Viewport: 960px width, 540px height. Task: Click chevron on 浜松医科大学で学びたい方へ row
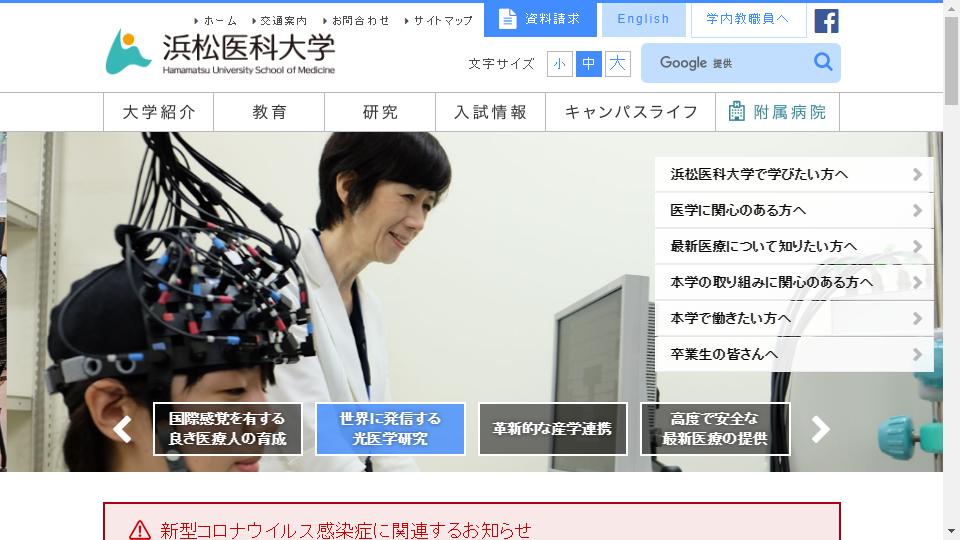point(917,174)
